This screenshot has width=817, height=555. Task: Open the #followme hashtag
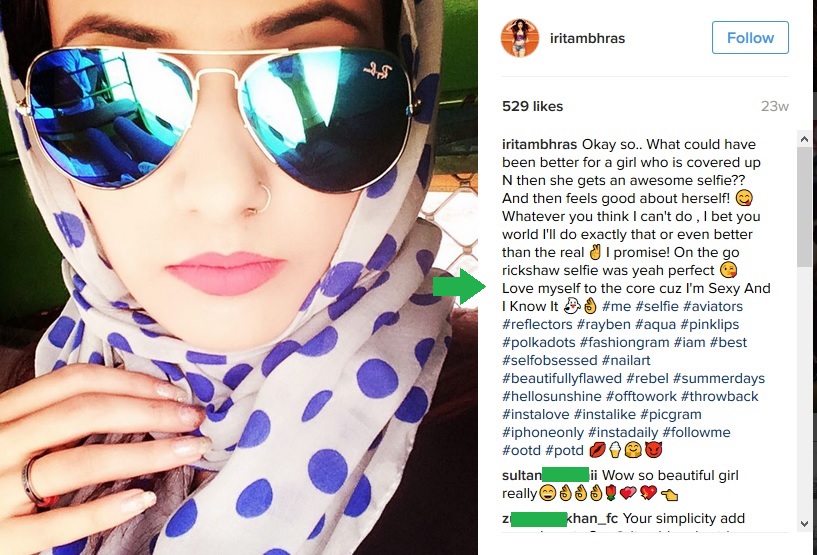tap(696, 433)
